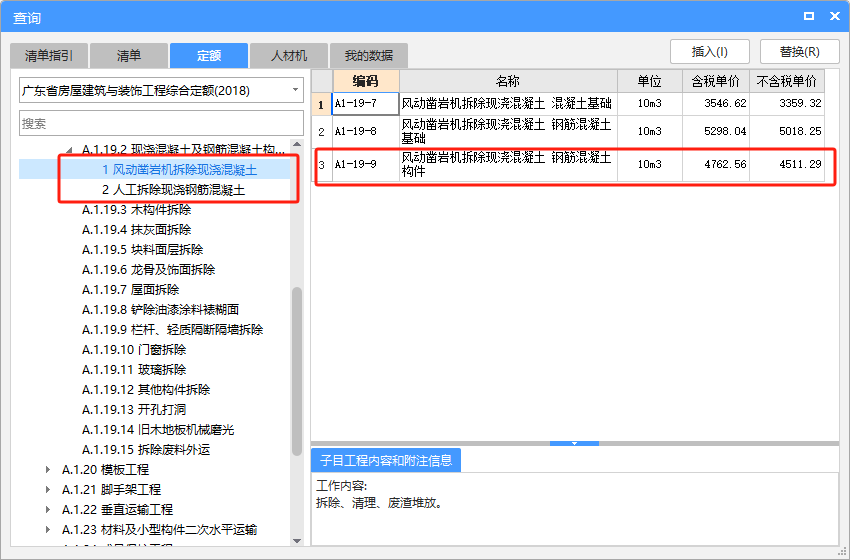The height and width of the screenshot is (560, 850).
Task: Click the price cell 4762.56
Action: [716, 164]
